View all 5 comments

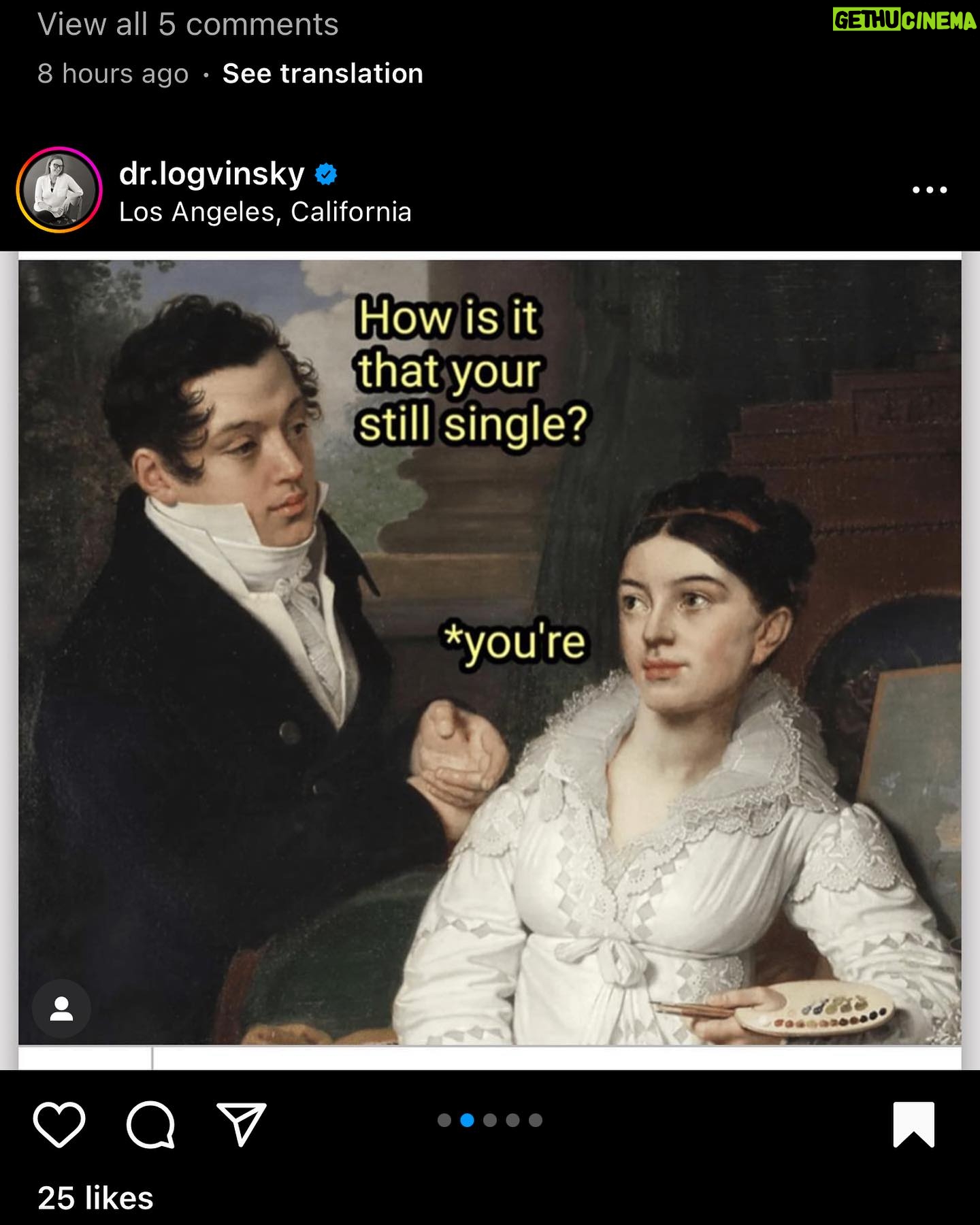188,24
